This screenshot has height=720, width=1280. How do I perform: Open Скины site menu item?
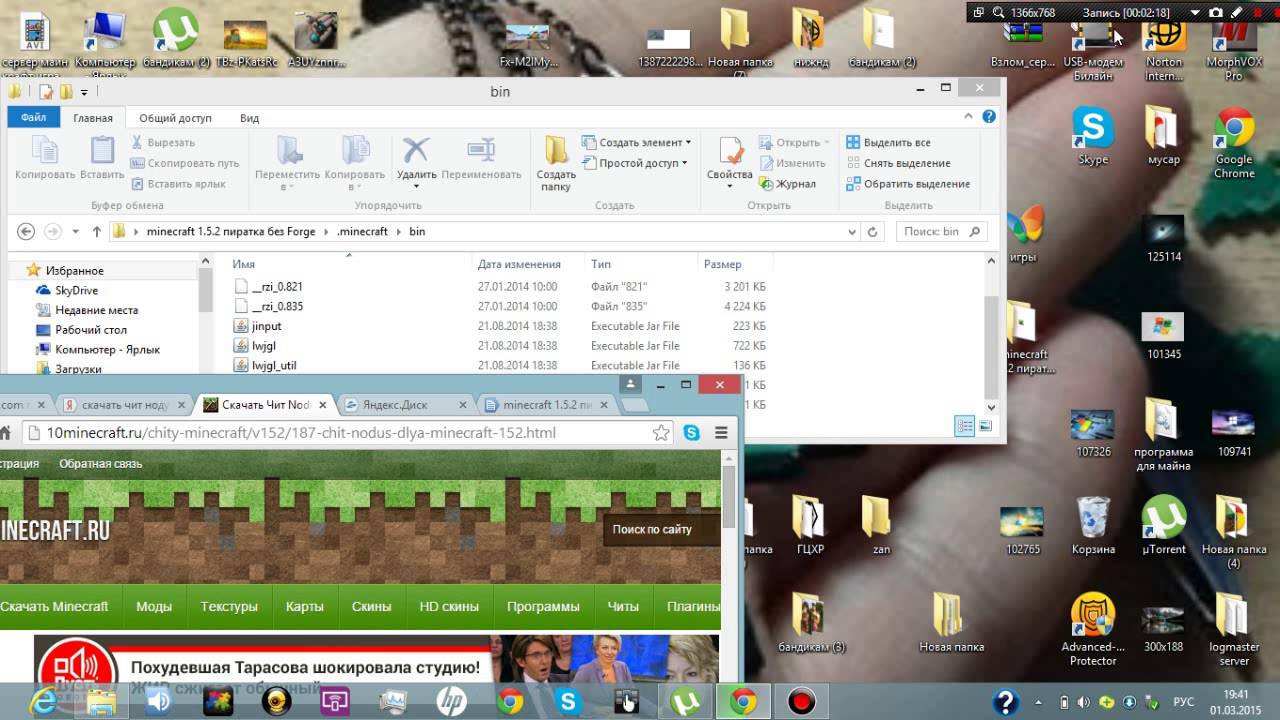pyautogui.click(x=371, y=606)
